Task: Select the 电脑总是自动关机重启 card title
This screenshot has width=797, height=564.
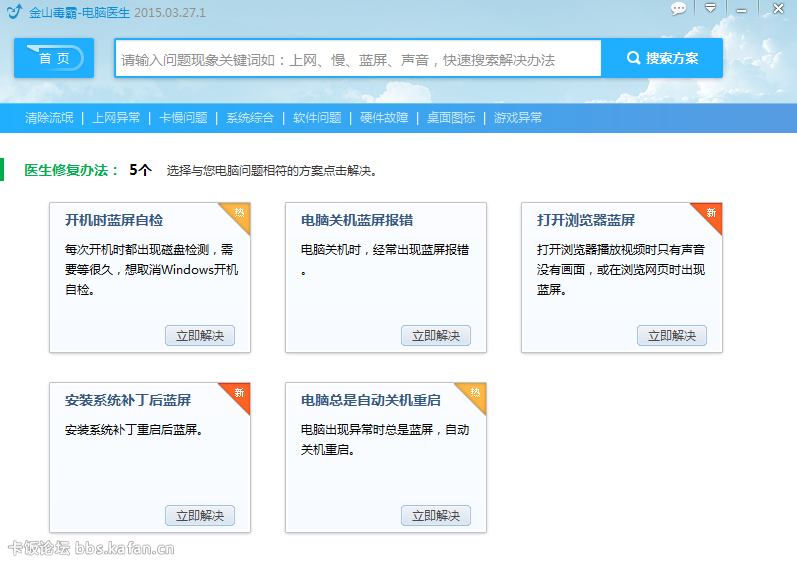Action: point(371,400)
